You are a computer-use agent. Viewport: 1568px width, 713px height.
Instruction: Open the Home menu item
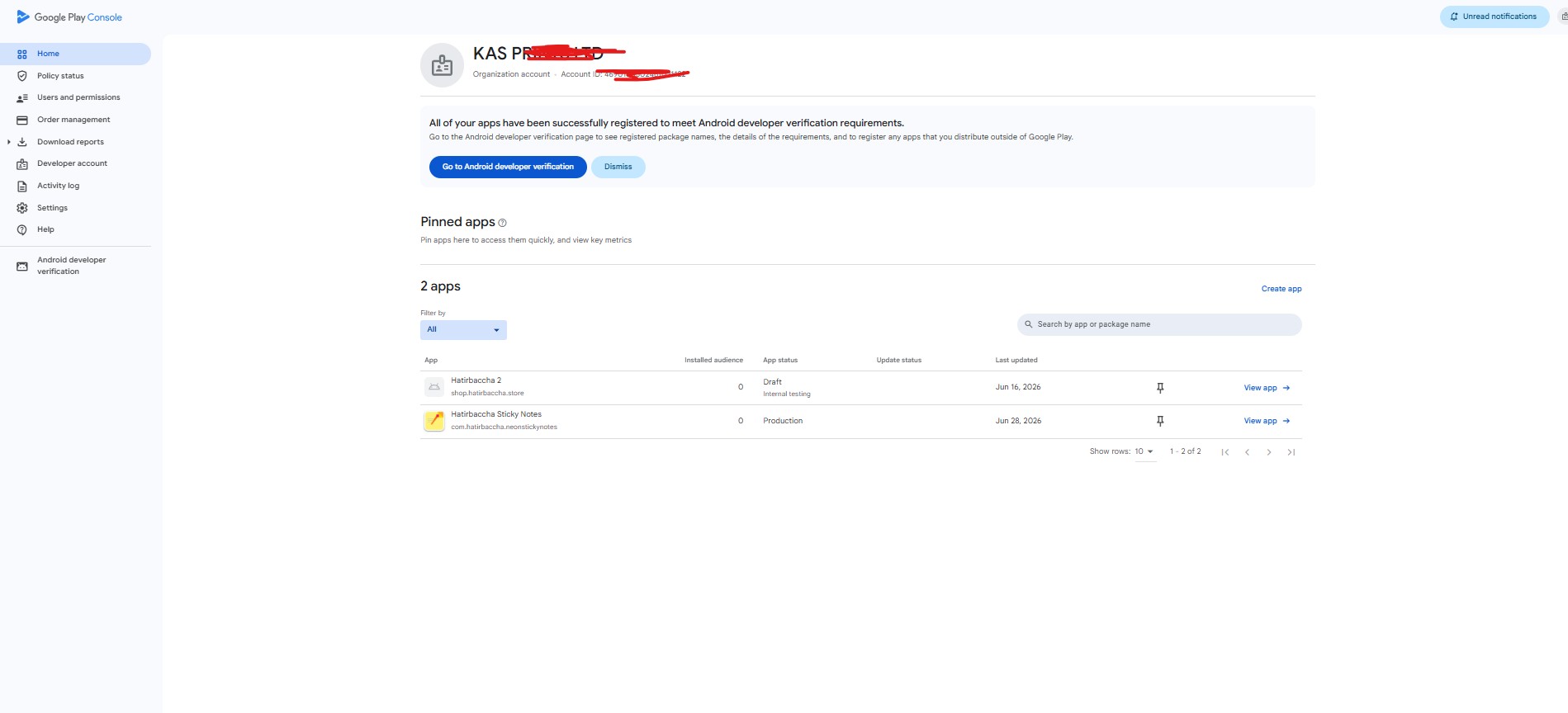pos(75,54)
